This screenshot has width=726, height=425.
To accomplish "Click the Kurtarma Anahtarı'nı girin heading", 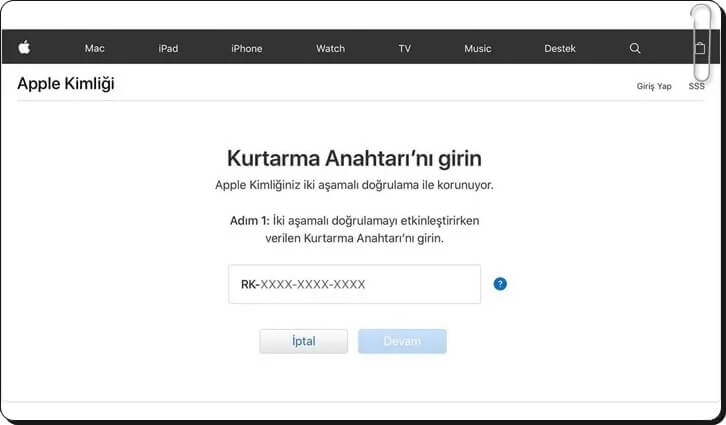I will (x=354, y=158).
